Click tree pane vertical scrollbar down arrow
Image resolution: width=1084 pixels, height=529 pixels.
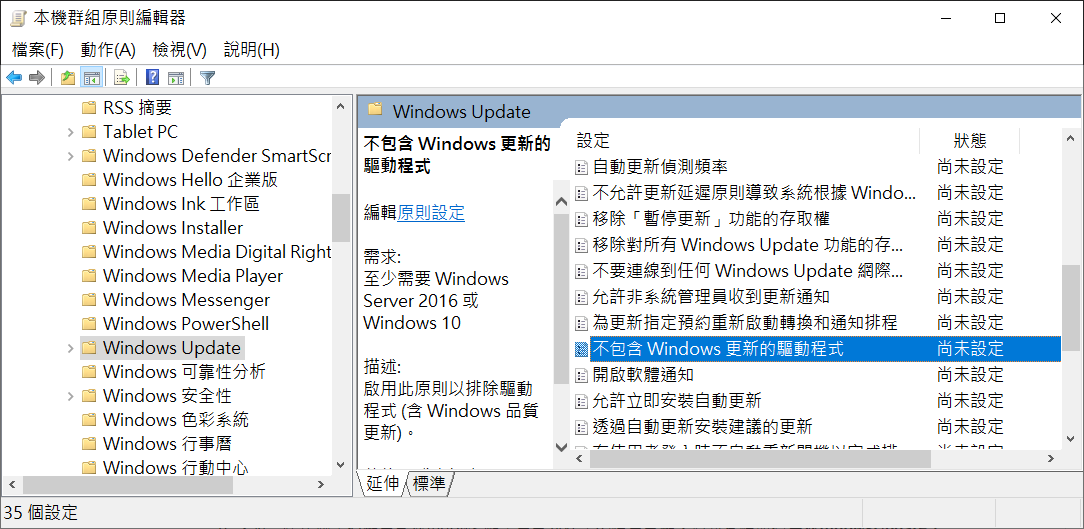[x=340, y=465]
